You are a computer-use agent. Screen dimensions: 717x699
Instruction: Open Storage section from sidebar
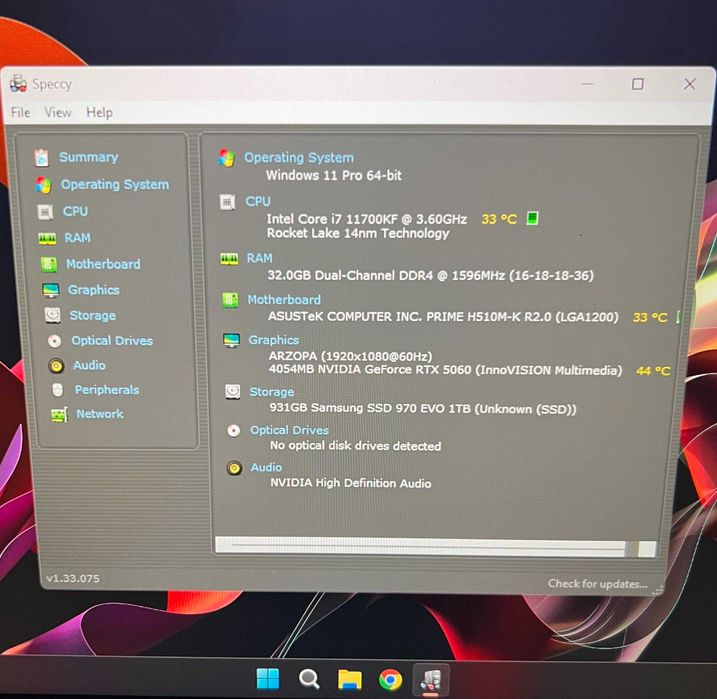coord(93,316)
